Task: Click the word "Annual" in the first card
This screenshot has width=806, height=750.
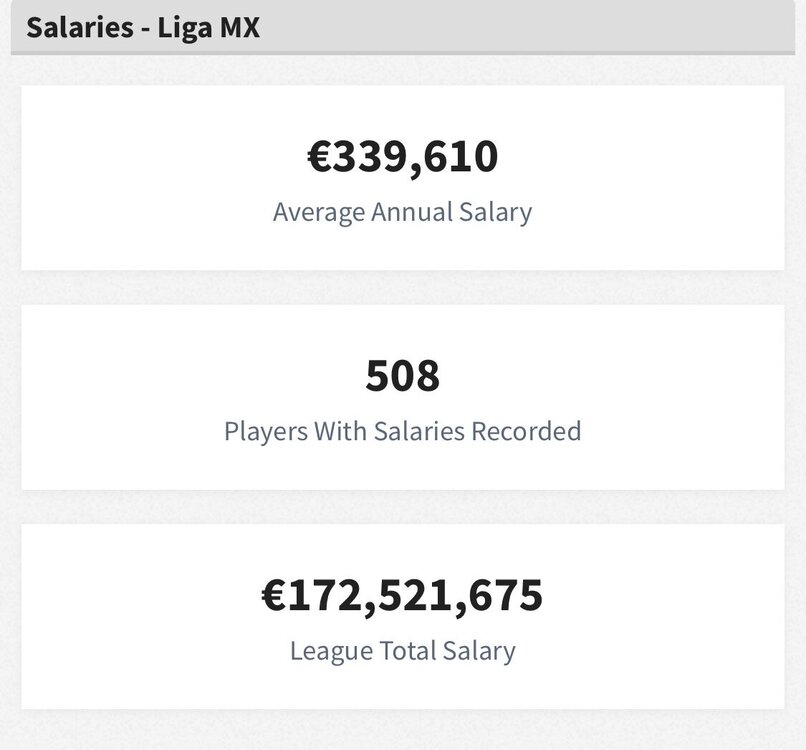Action: coord(412,212)
